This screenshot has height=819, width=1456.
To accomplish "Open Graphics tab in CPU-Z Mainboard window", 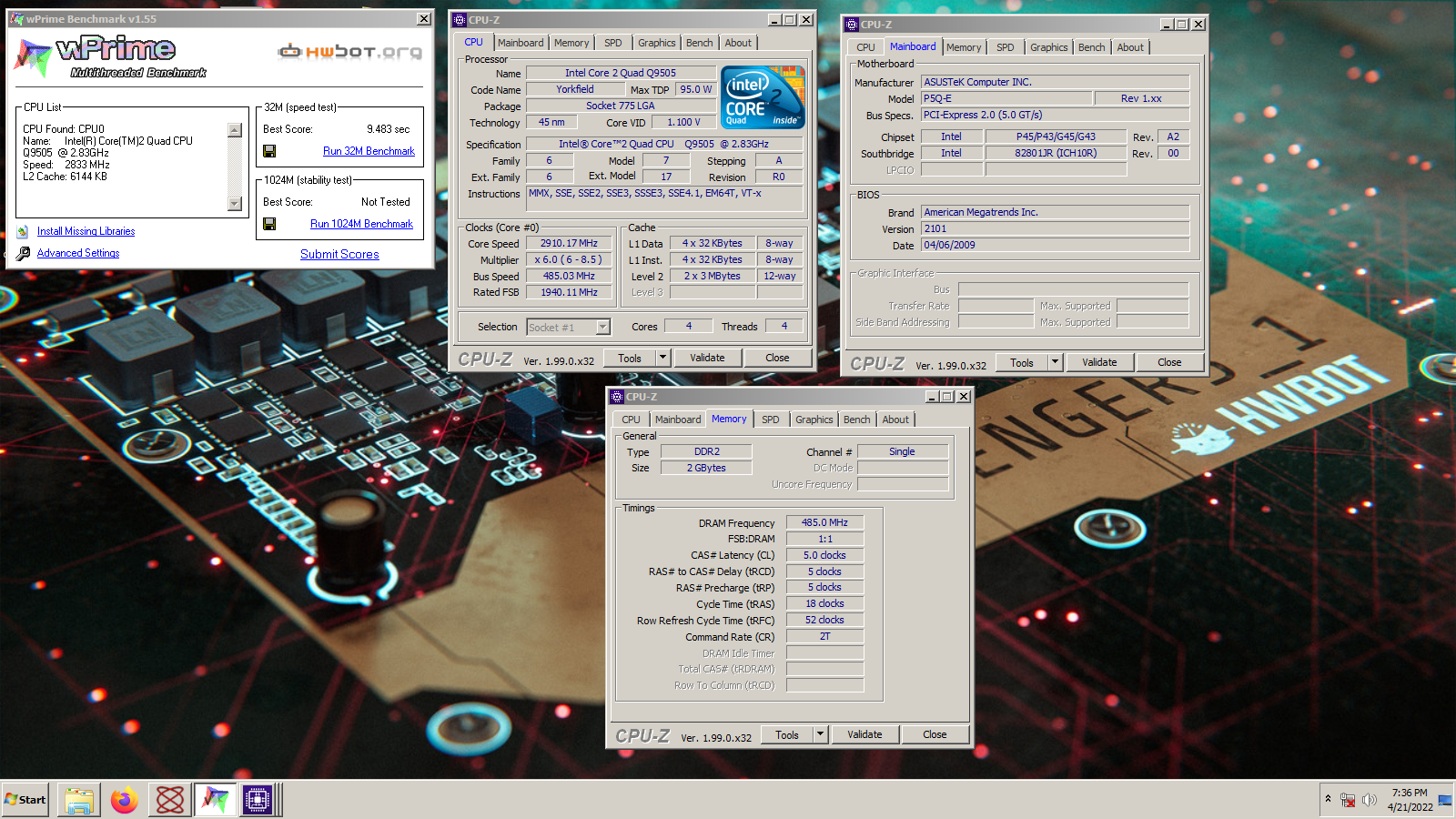I will (1048, 47).
